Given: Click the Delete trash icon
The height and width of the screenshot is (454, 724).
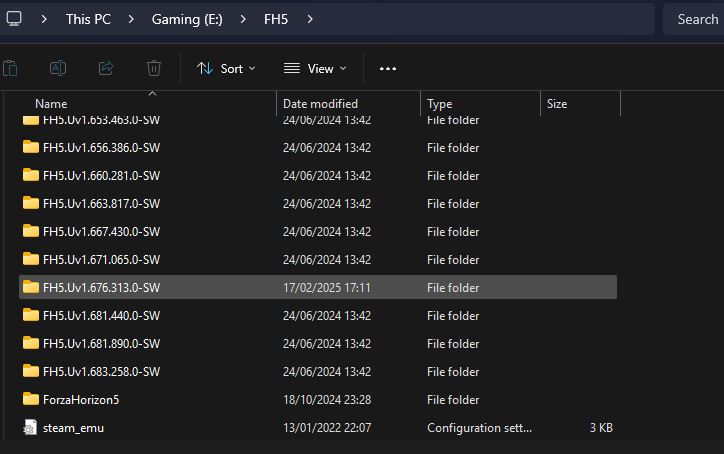Looking at the screenshot, I should pyautogui.click(x=154, y=68).
